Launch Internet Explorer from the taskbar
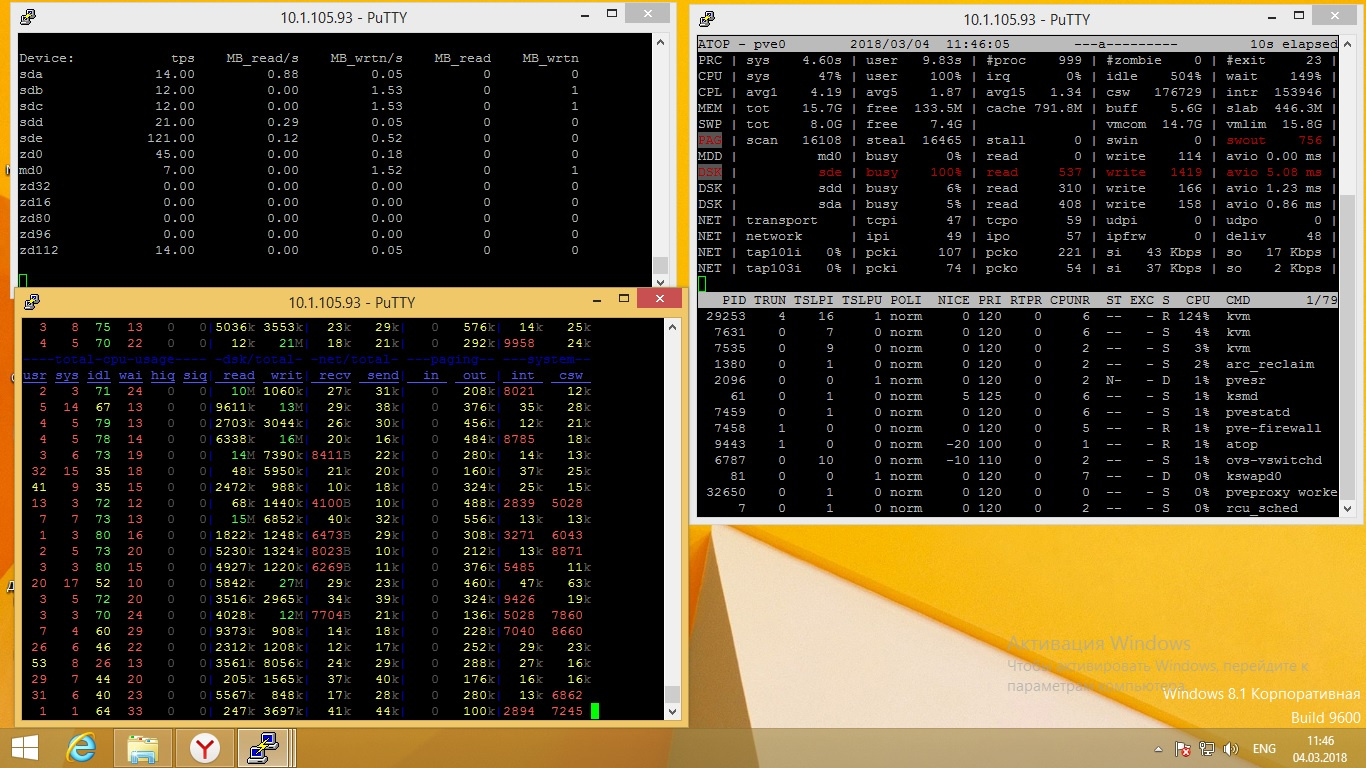Viewport: 1366px width, 768px height. [81, 747]
